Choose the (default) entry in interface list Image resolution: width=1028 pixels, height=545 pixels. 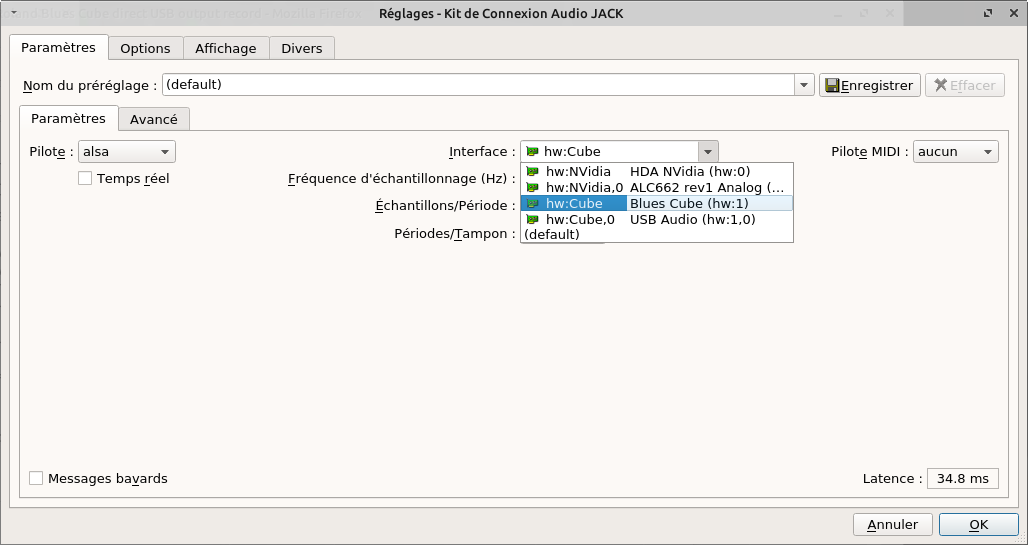point(552,235)
